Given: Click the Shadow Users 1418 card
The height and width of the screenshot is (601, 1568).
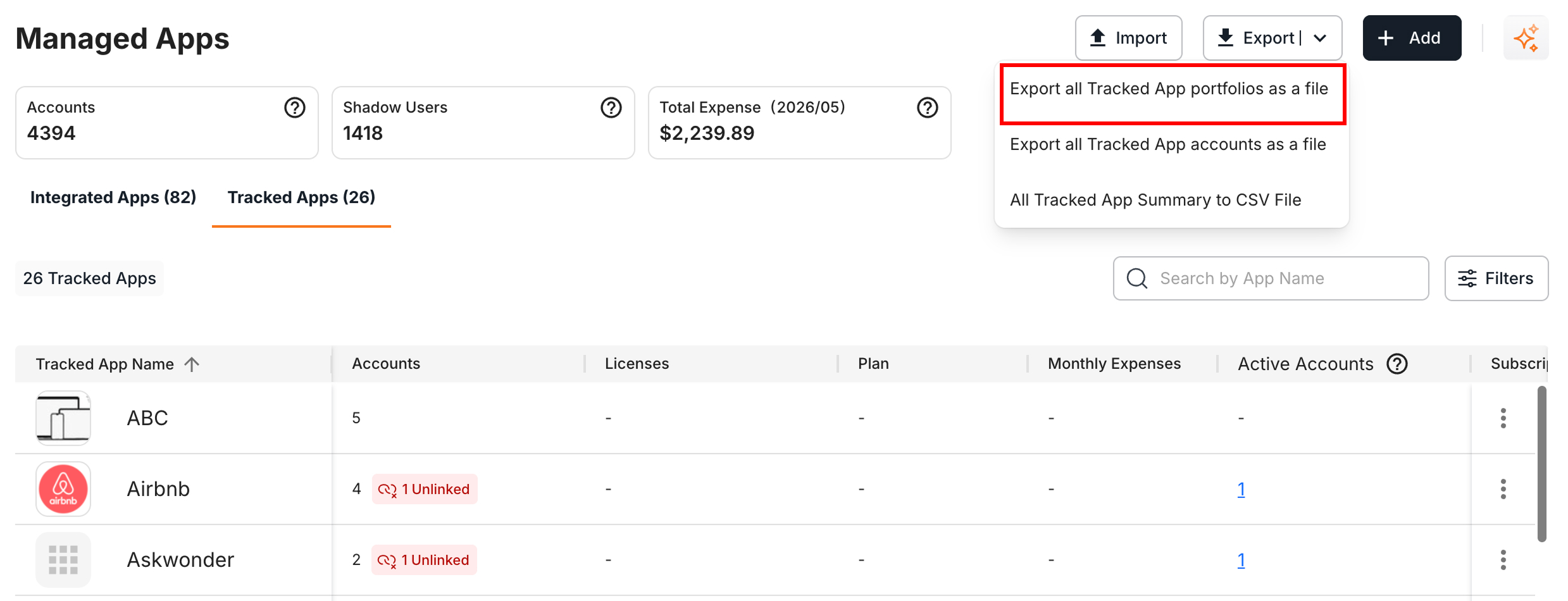Looking at the screenshot, I should pos(483,123).
